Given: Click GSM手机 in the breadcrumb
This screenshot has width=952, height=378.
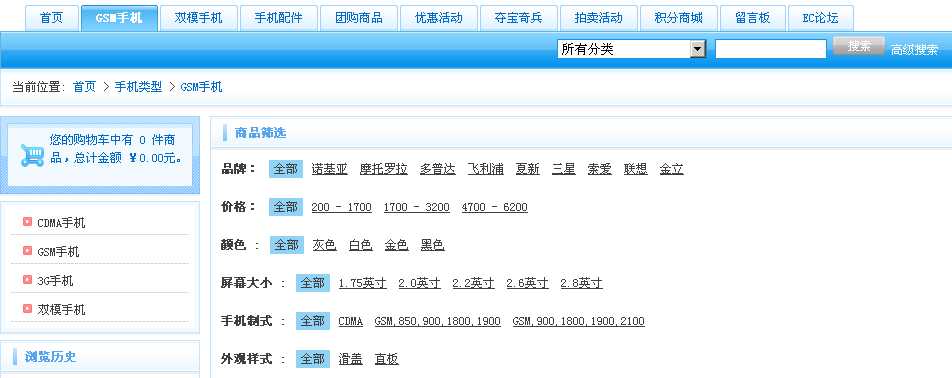Looking at the screenshot, I should (x=202, y=87).
